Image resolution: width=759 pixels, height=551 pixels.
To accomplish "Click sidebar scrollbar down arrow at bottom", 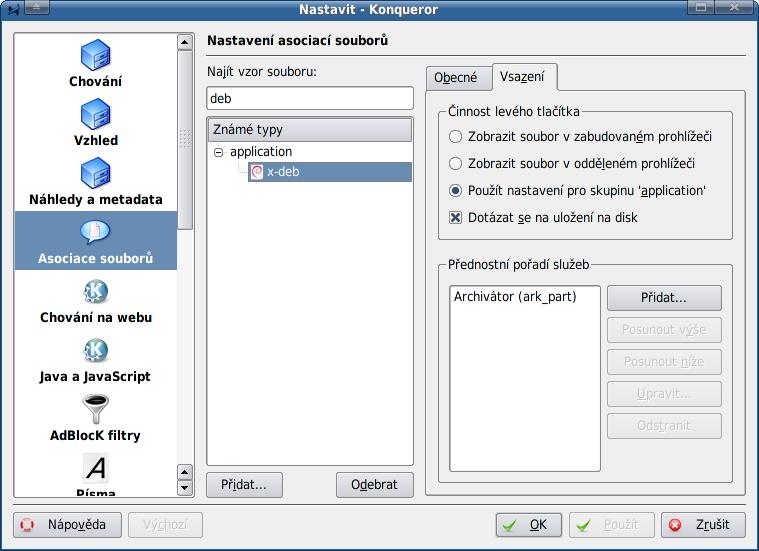I will (184, 488).
